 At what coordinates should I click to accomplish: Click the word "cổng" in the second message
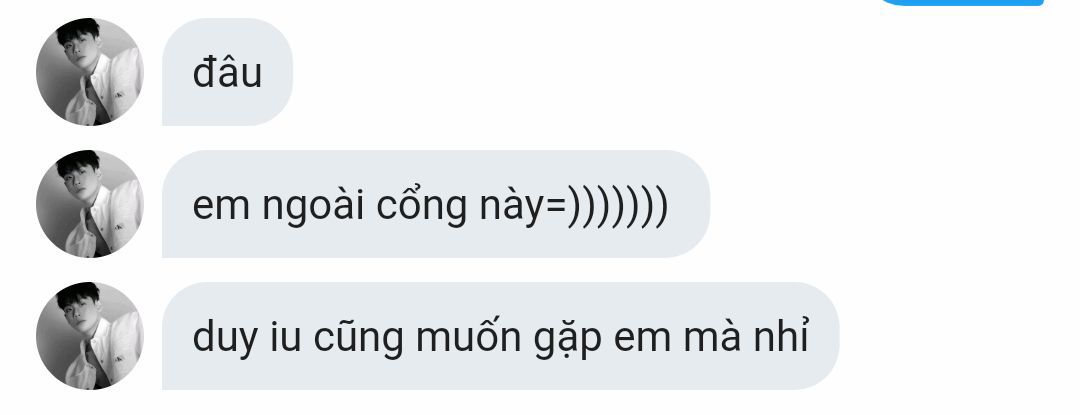422,206
